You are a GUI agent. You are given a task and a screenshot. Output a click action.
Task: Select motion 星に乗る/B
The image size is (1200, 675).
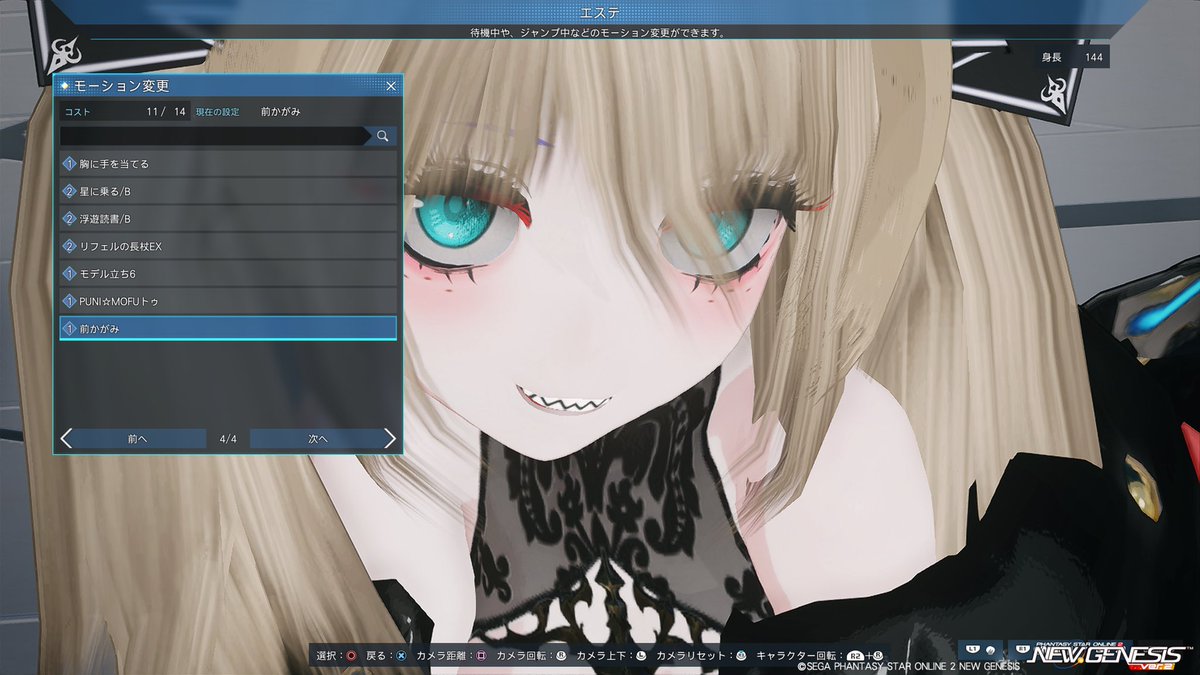228,191
